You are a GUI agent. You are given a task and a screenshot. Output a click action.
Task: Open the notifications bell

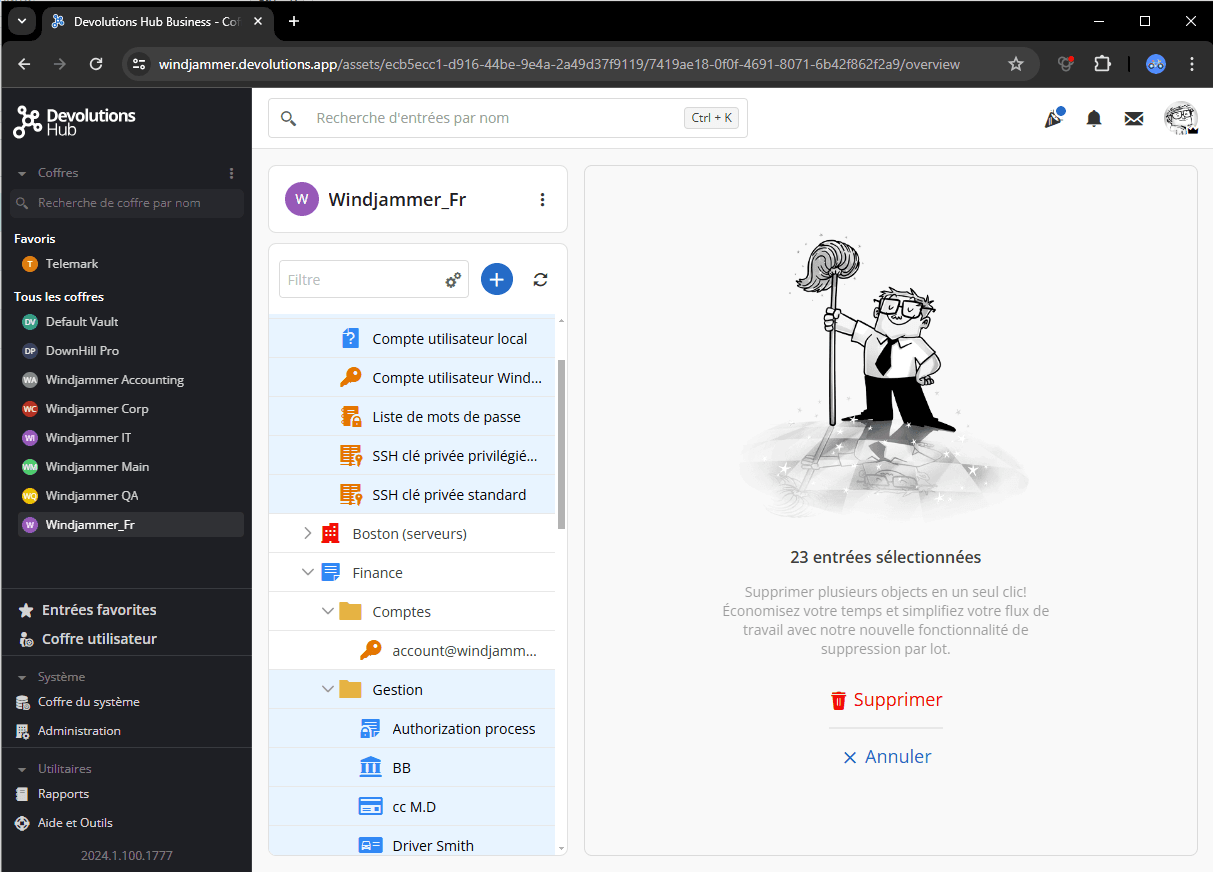coord(1094,119)
